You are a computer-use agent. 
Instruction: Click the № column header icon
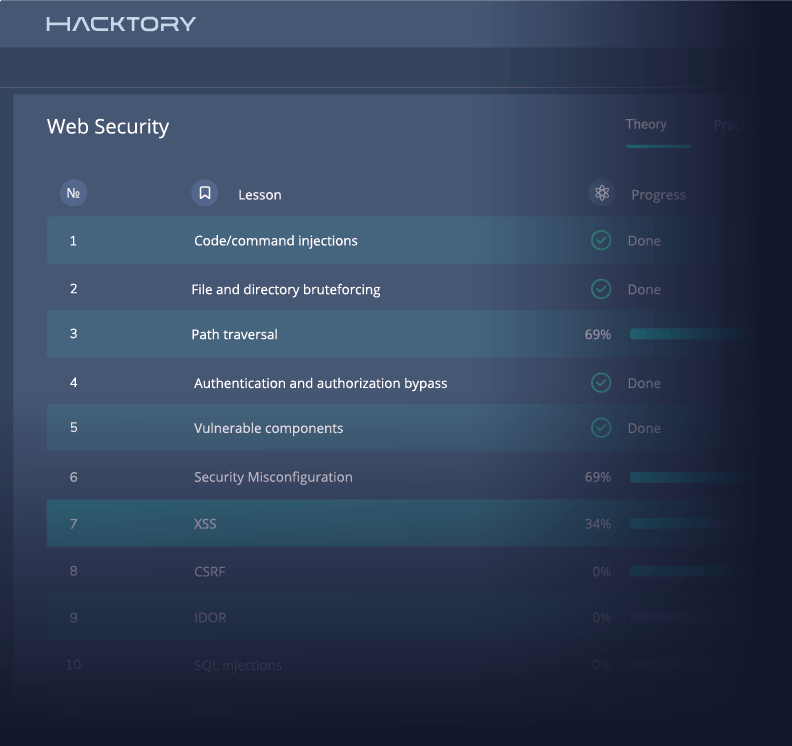click(73, 193)
